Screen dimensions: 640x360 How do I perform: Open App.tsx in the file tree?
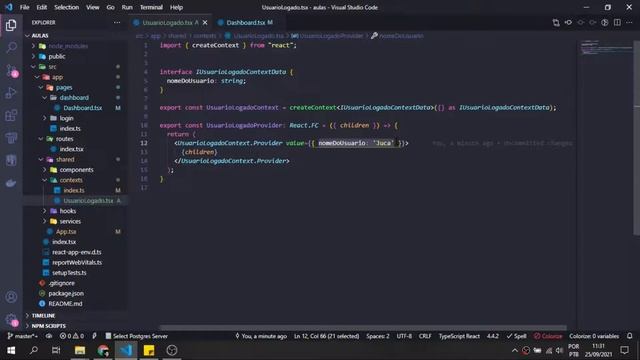pyautogui.click(x=66, y=231)
